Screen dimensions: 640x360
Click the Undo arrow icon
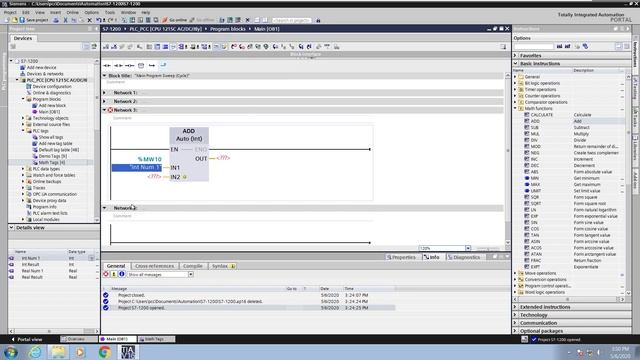[x=99, y=20]
